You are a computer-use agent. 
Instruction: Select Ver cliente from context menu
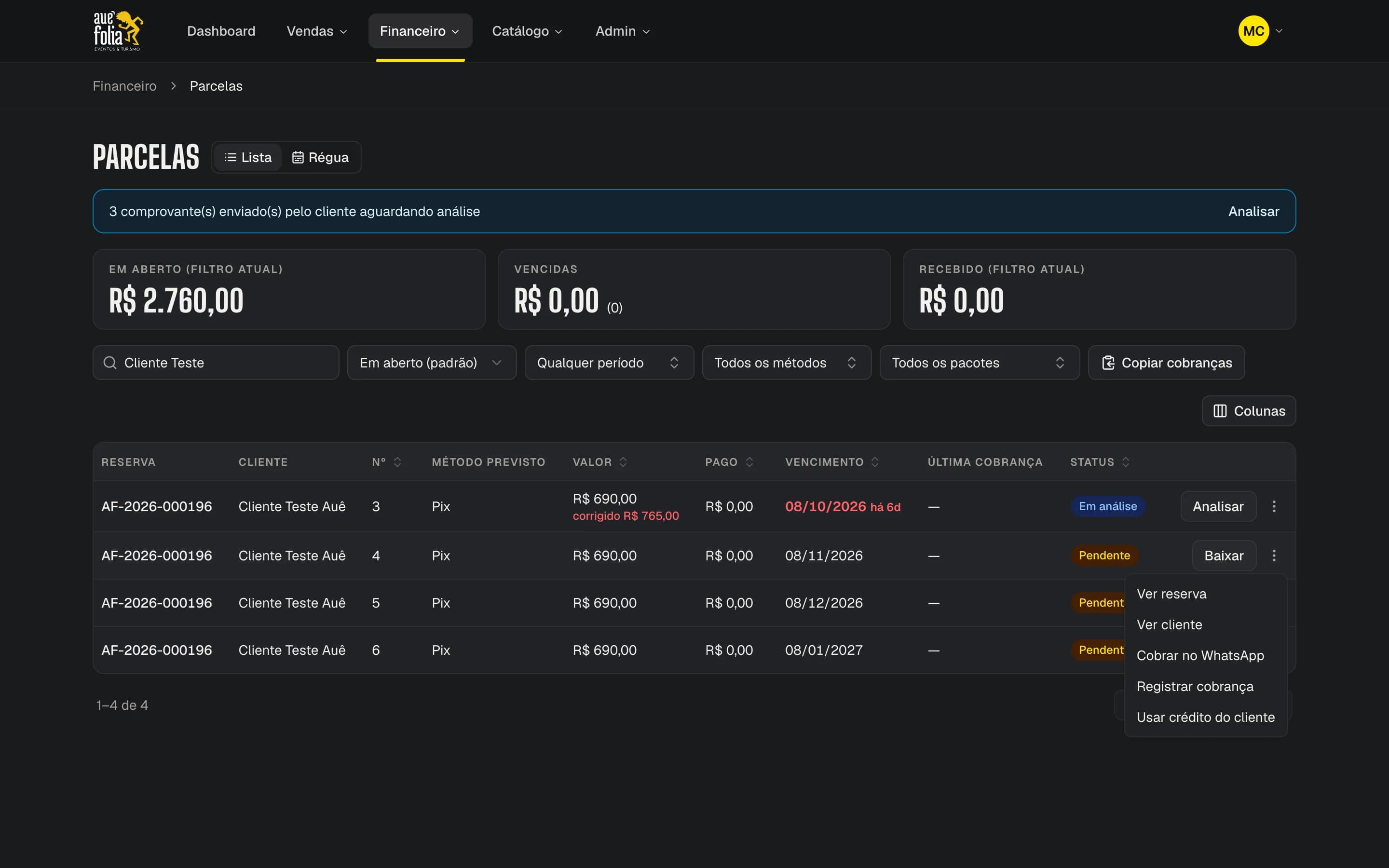tap(1205, 624)
